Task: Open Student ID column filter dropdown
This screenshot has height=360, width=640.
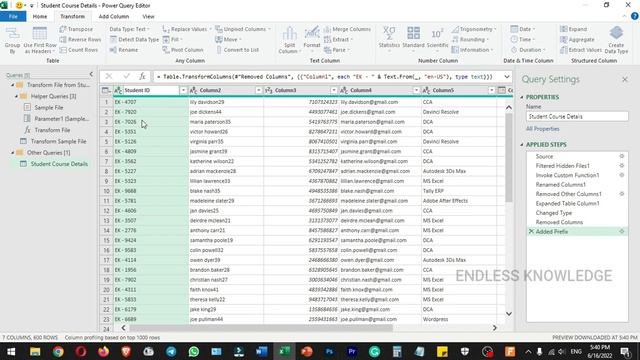Action: click(x=183, y=90)
